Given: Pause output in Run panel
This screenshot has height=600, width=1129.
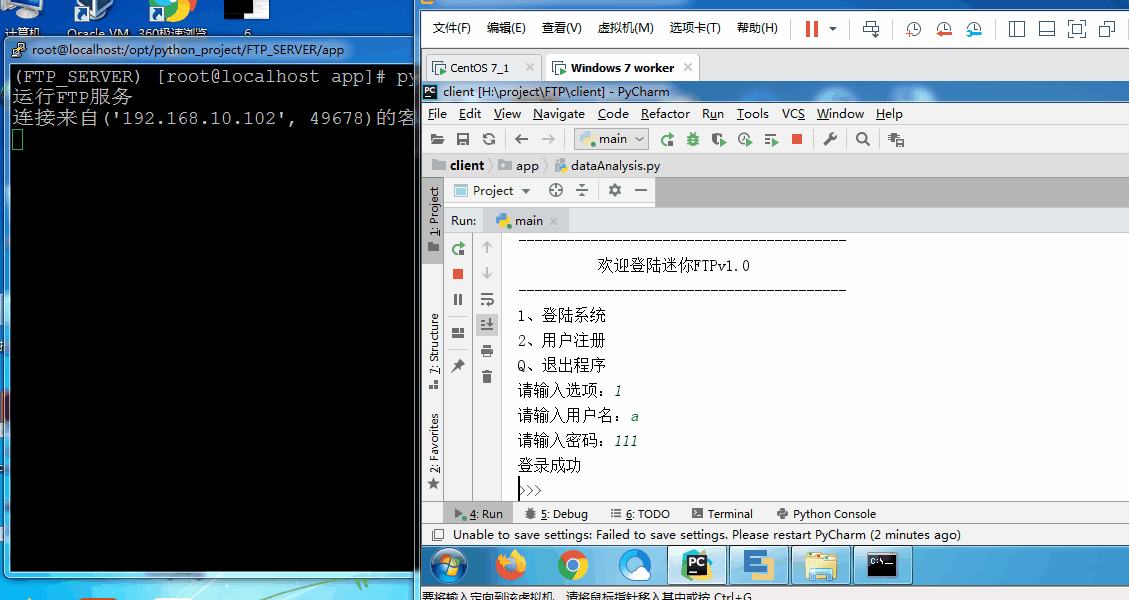Looking at the screenshot, I should tap(458, 300).
